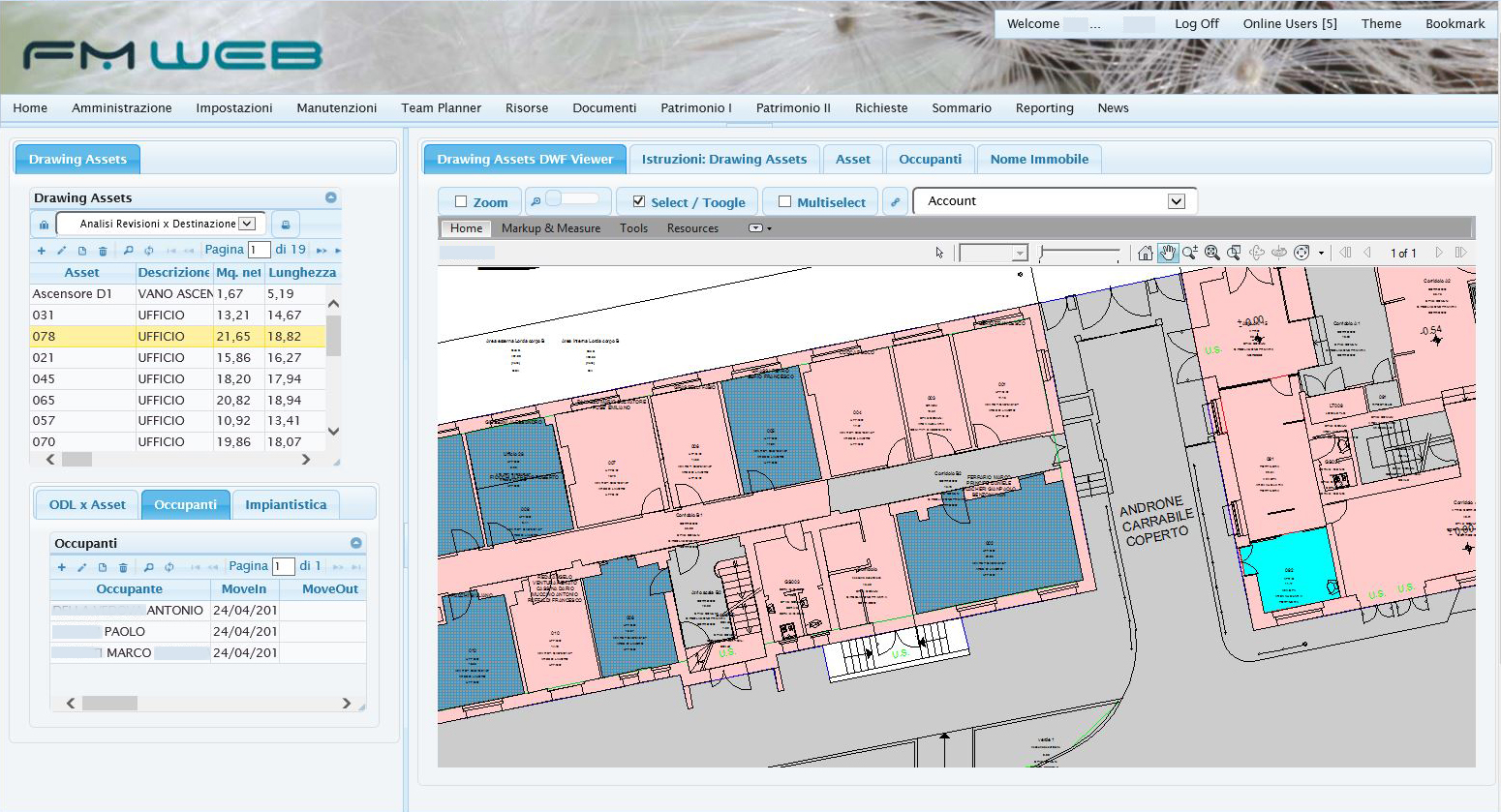1501x812 pixels.
Task: Select the Zoom plus/minus tool in viewer
Action: (1190, 253)
